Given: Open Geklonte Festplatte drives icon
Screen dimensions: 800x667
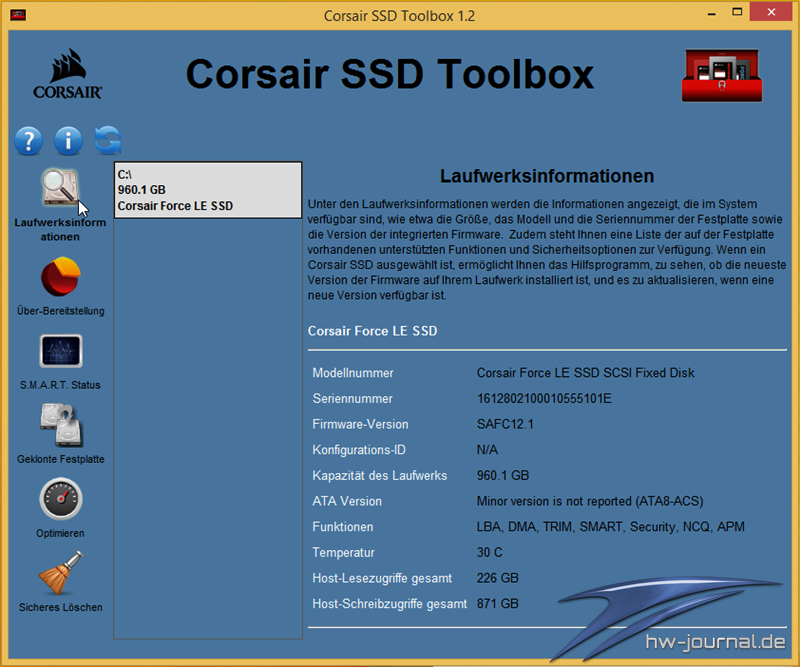Looking at the screenshot, I should point(61,425).
